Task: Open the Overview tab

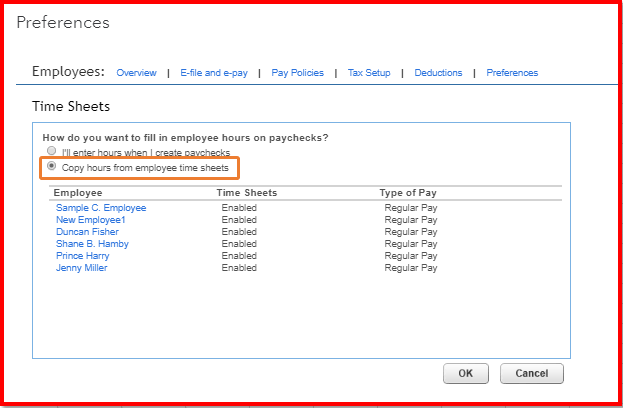Action: [x=136, y=73]
